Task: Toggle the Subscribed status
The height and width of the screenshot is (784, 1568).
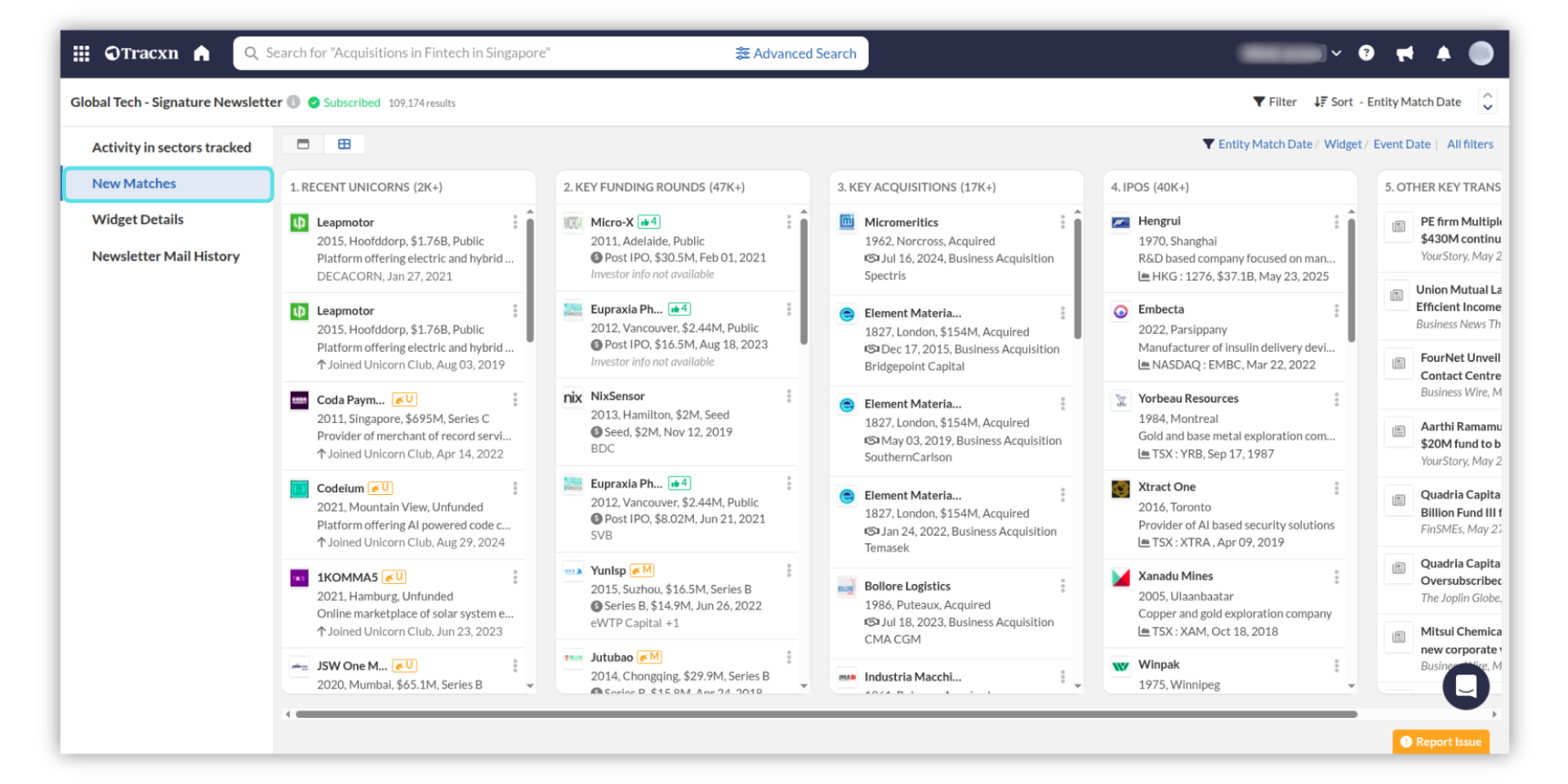Action: point(344,103)
